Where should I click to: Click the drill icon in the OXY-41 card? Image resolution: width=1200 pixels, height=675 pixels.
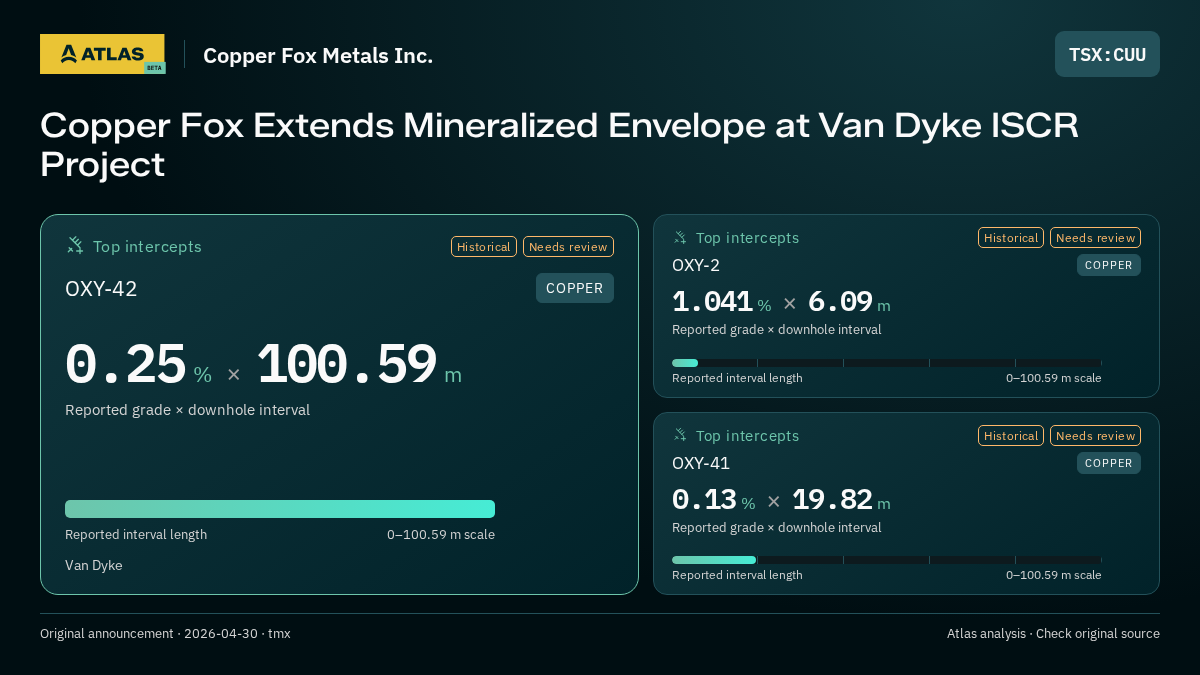click(680, 436)
